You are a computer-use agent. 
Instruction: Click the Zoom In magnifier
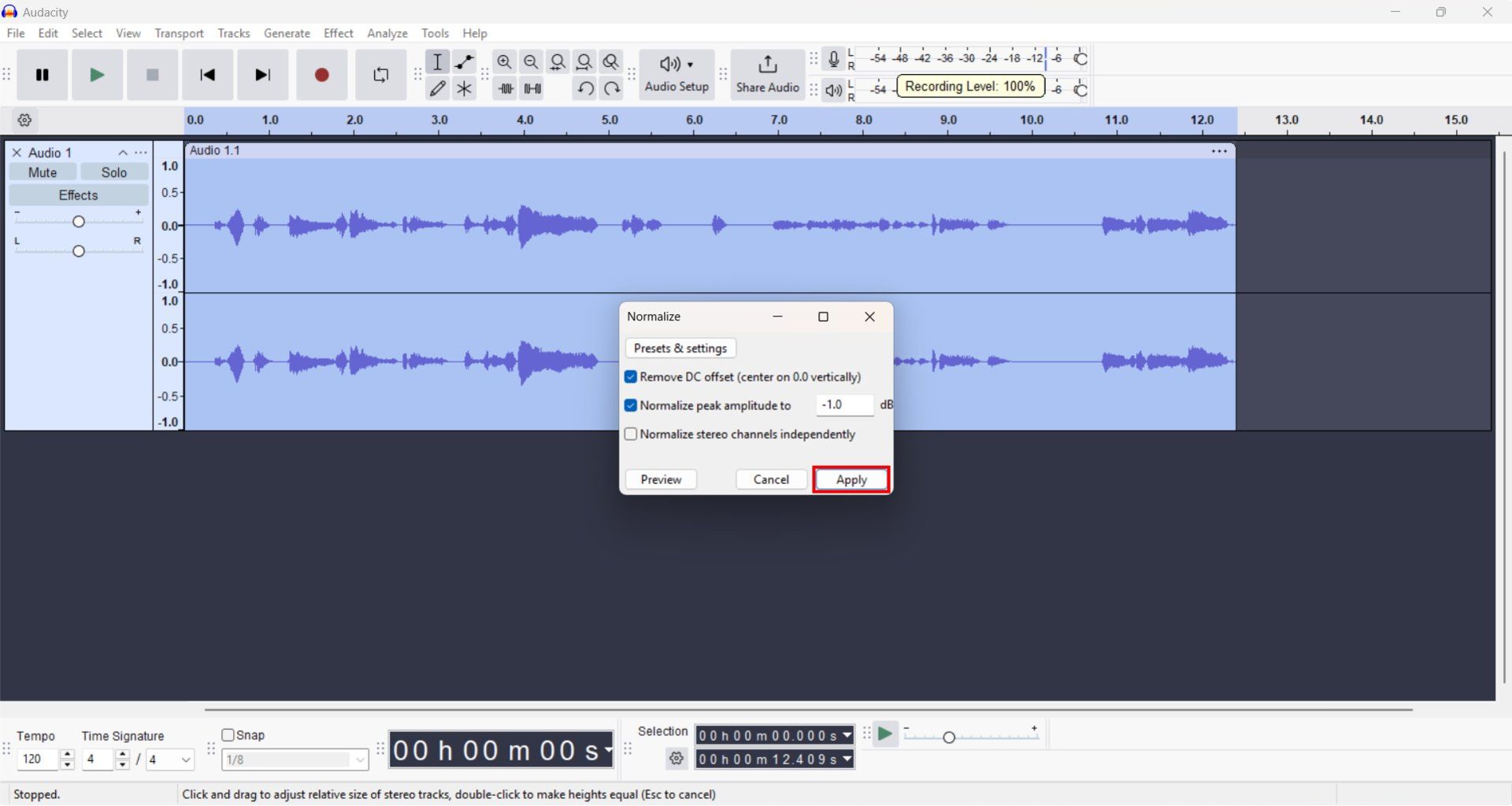[x=505, y=61]
